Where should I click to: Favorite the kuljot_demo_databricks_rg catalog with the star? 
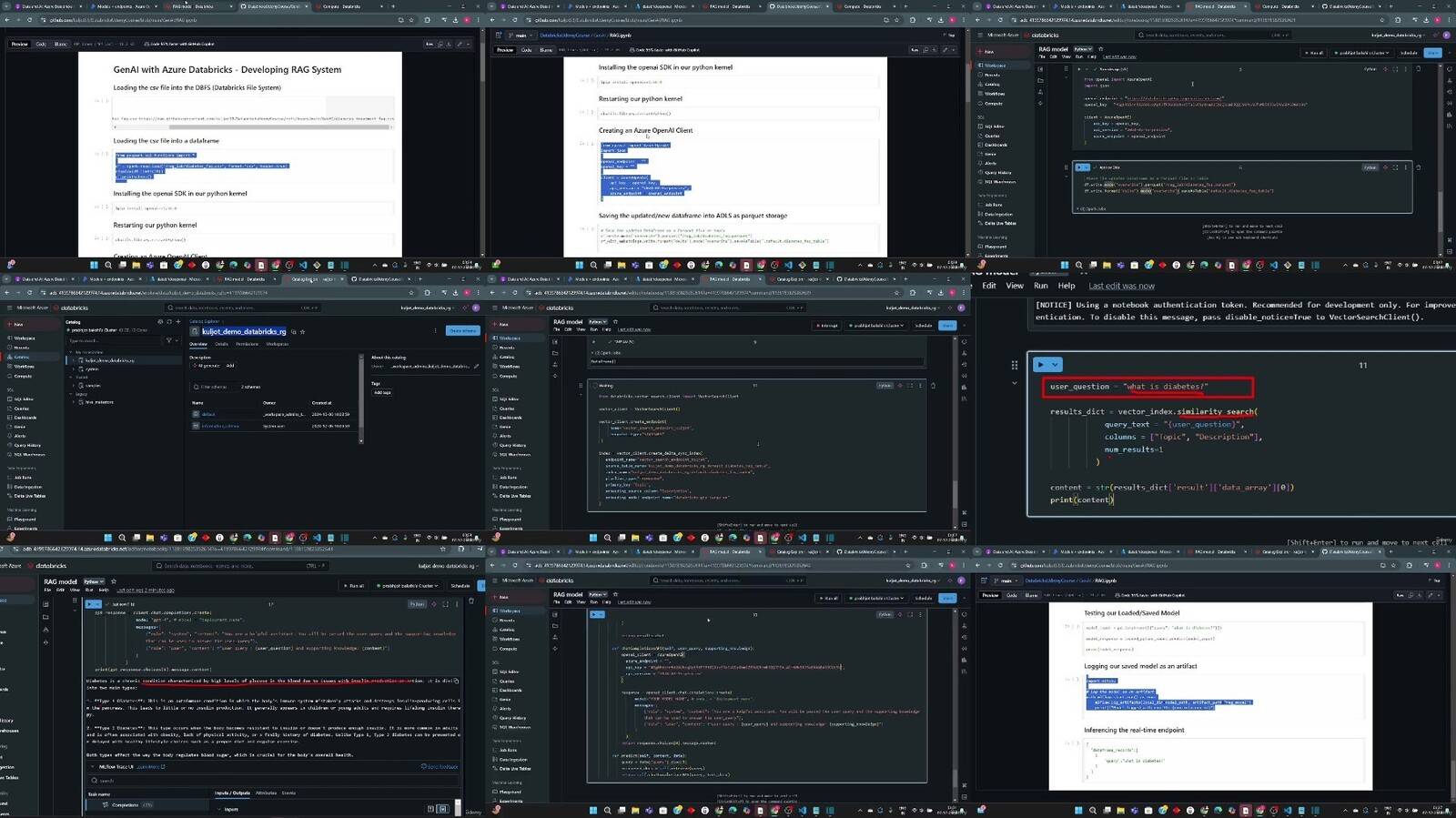pyautogui.click(x=302, y=332)
